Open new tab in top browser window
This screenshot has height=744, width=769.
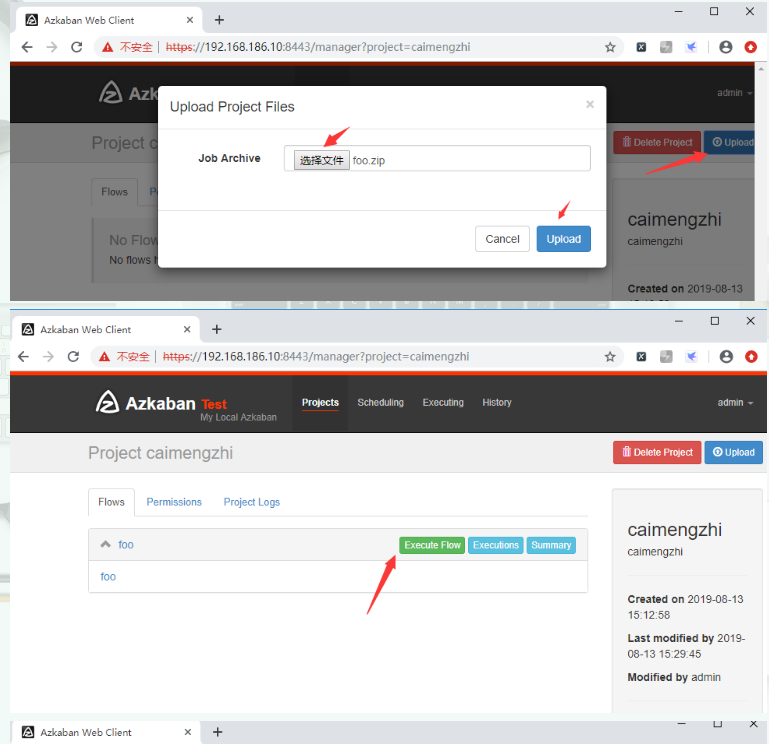(219, 20)
